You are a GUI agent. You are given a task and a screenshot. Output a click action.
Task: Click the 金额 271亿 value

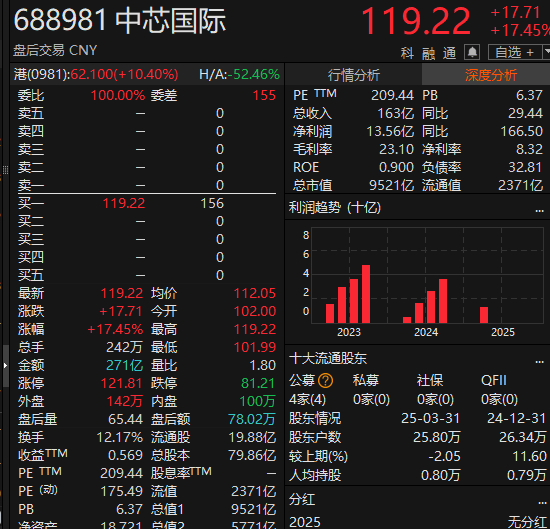click(x=125, y=365)
